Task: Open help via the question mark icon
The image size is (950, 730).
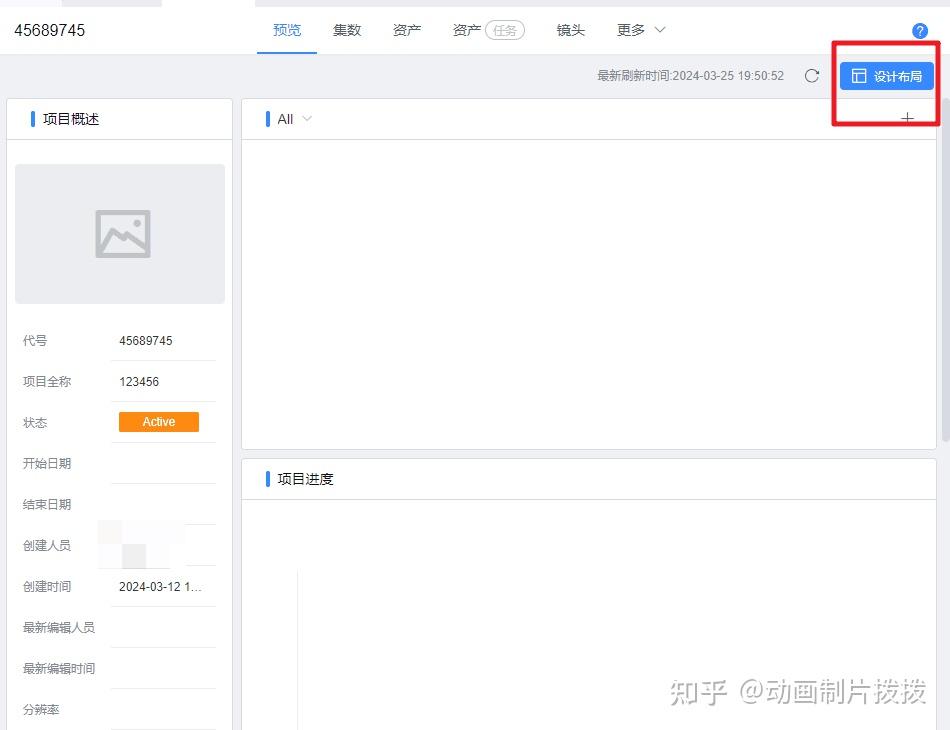Action: (919, 30)
